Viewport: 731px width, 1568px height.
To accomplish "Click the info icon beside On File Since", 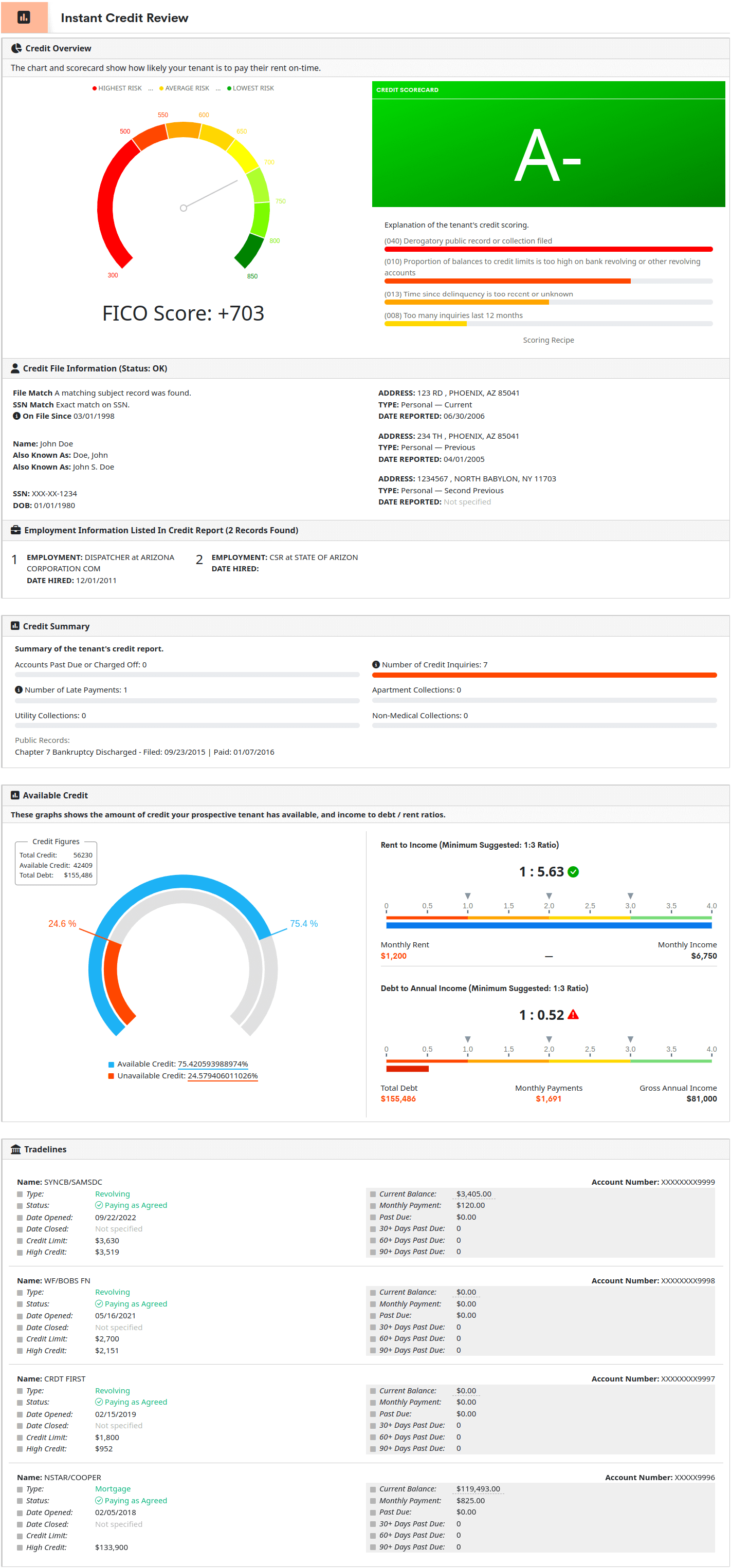I will point(17,416).
